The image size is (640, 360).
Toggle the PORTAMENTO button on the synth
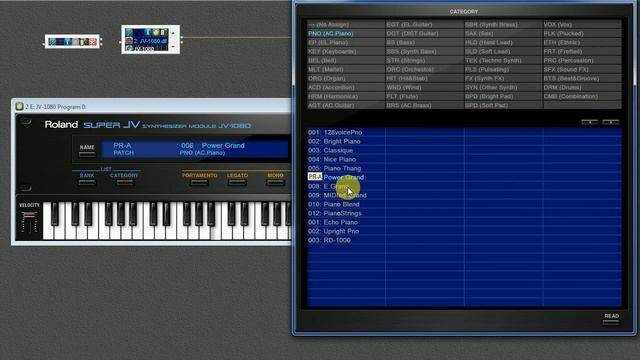point(199,182)
